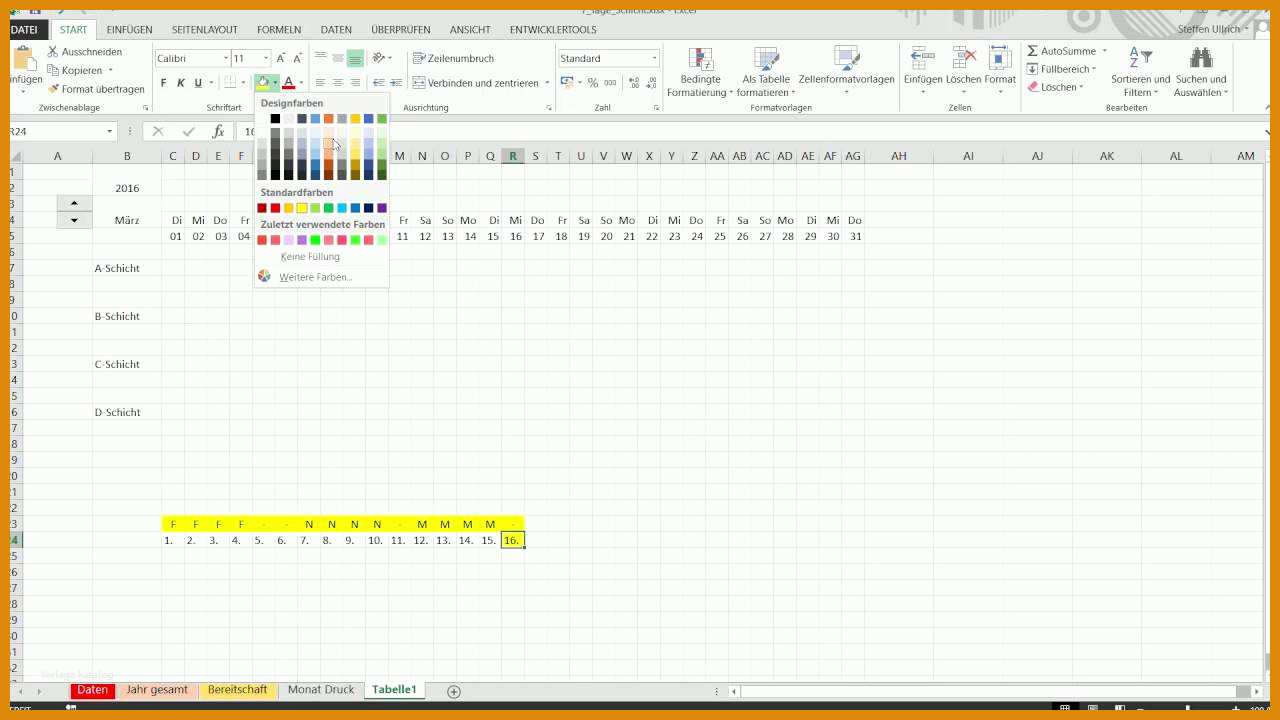Open the font color dropdown arrow
Image resolution: width=1280 pixels, height=720 pixels.
[x=301, y=83]
